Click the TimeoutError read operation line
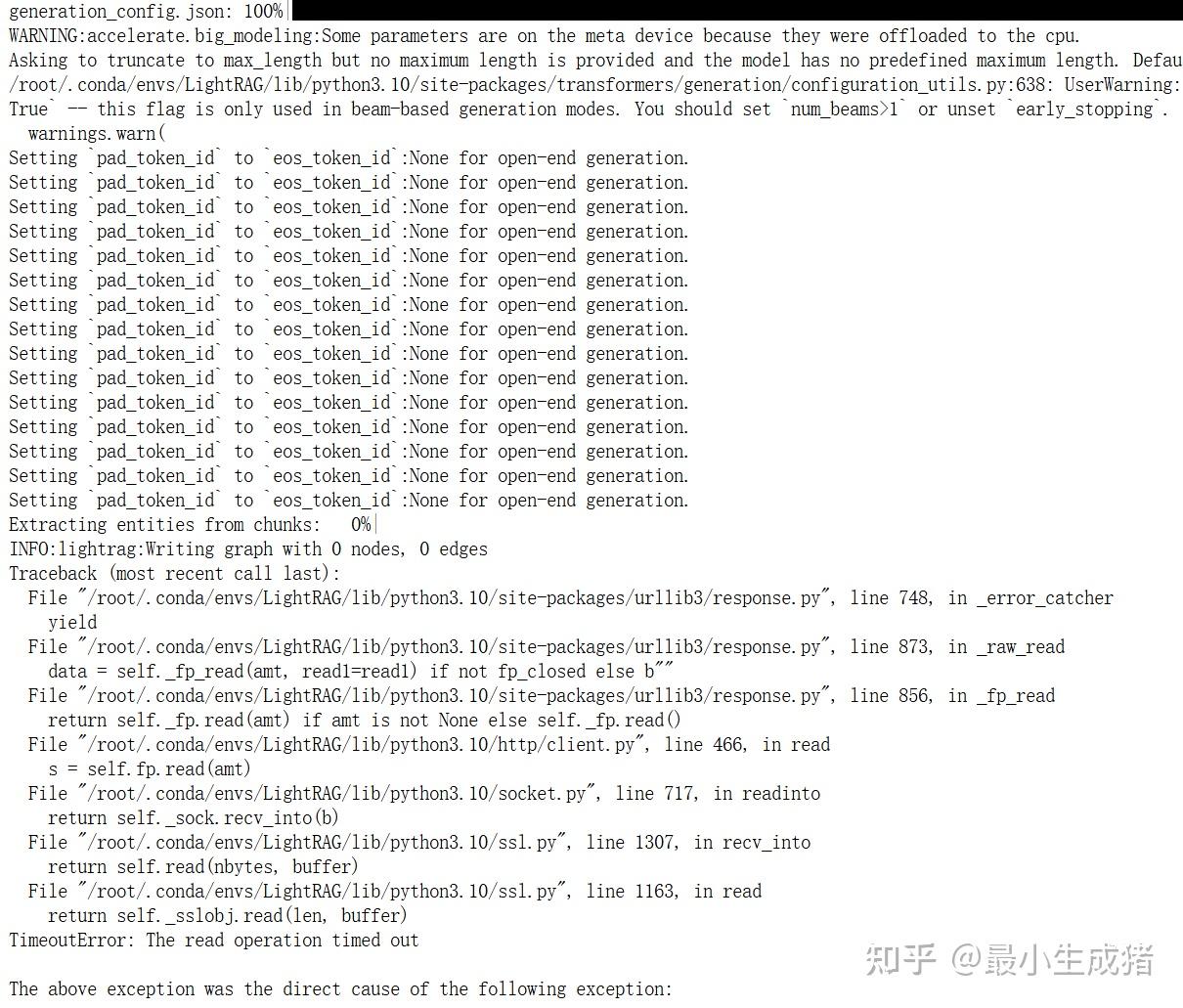This screenshot has width=1183, height=1008. point(213,941)
